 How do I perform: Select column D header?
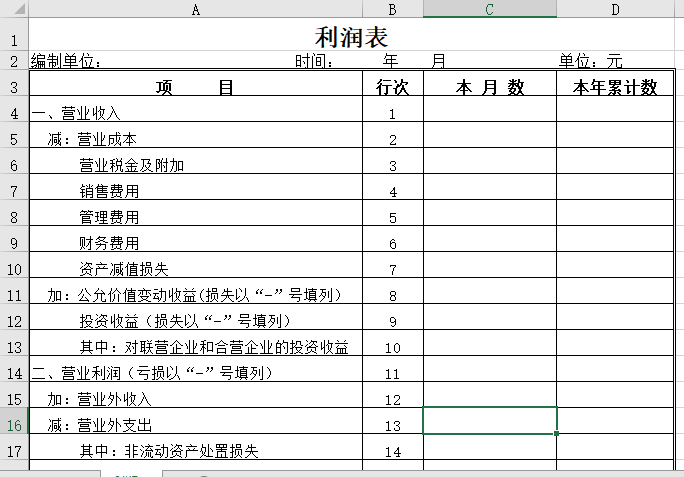[x=615, y=9]
